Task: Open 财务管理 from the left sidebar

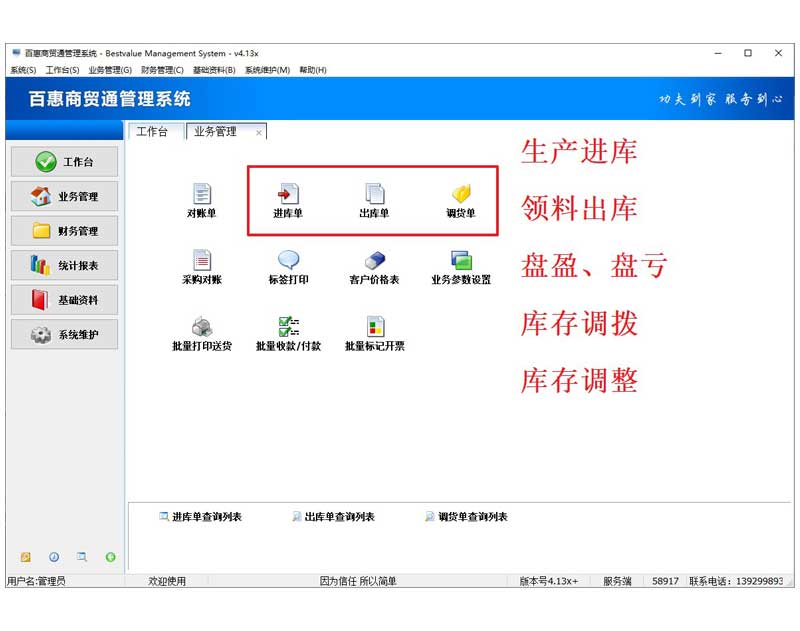Action: click(64, 231)
